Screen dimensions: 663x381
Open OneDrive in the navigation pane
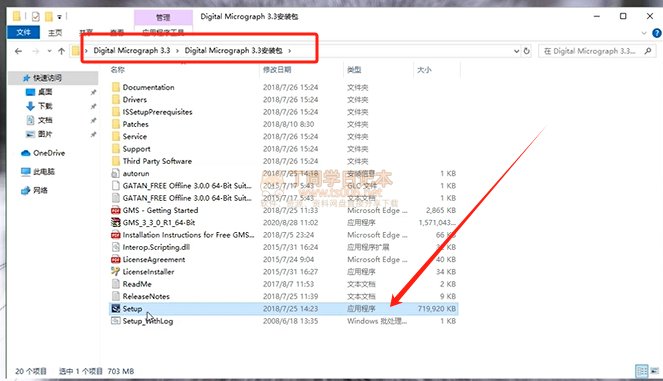[x=43, y=153]
